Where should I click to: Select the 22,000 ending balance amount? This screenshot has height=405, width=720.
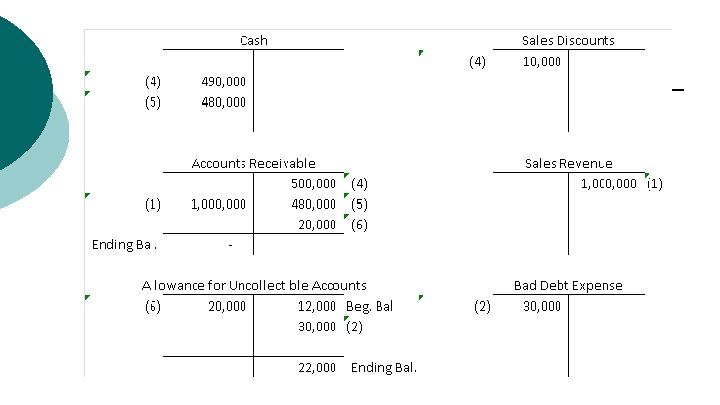[317, 368]
